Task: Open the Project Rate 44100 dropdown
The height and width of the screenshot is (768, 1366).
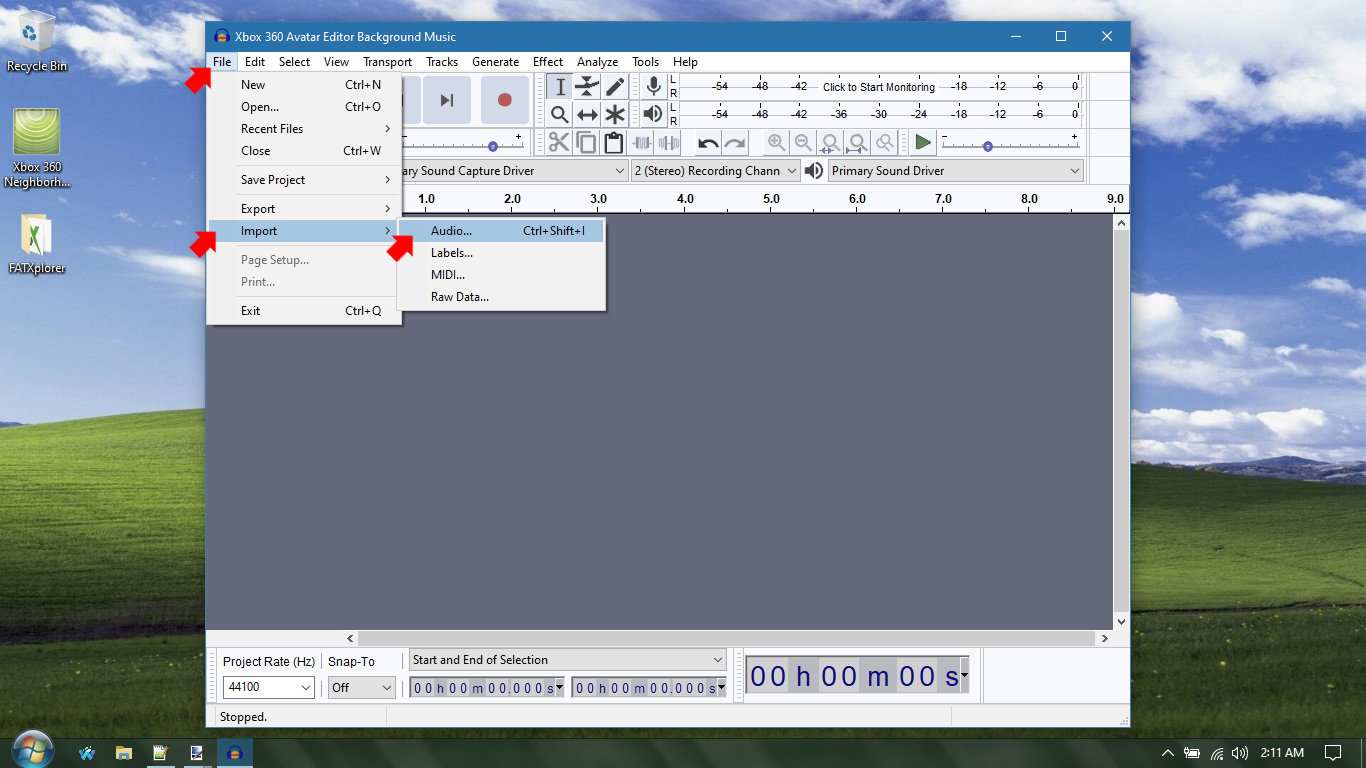Action: [305, 688]
